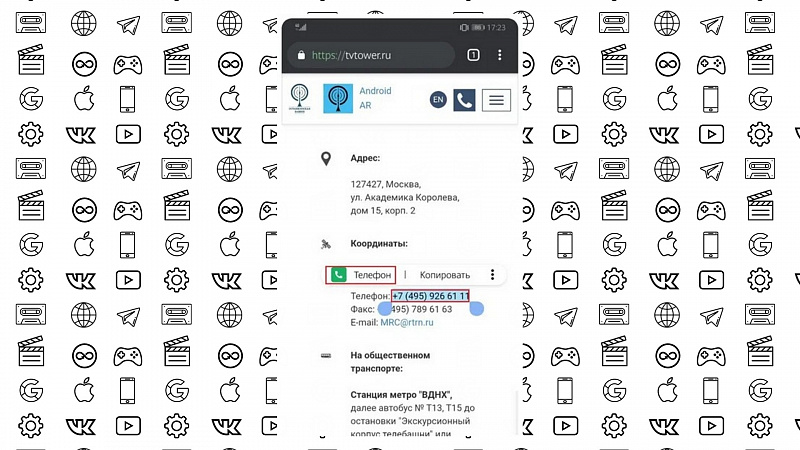The height and width of the screenshot is (450, 800).
Task: Open the browser tab switcher icon
Action: [x=473, y=55]
